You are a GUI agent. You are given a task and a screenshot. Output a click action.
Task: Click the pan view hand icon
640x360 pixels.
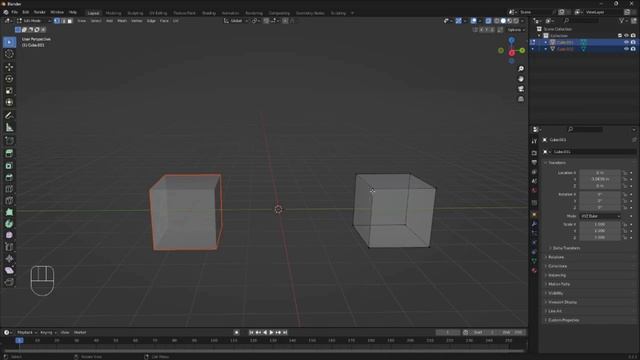pos(521,79)
